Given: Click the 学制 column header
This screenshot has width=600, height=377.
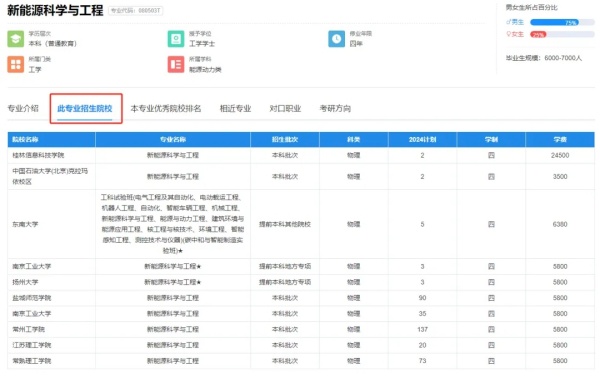Looking at the screenshot, I should [x=491, y=140].
